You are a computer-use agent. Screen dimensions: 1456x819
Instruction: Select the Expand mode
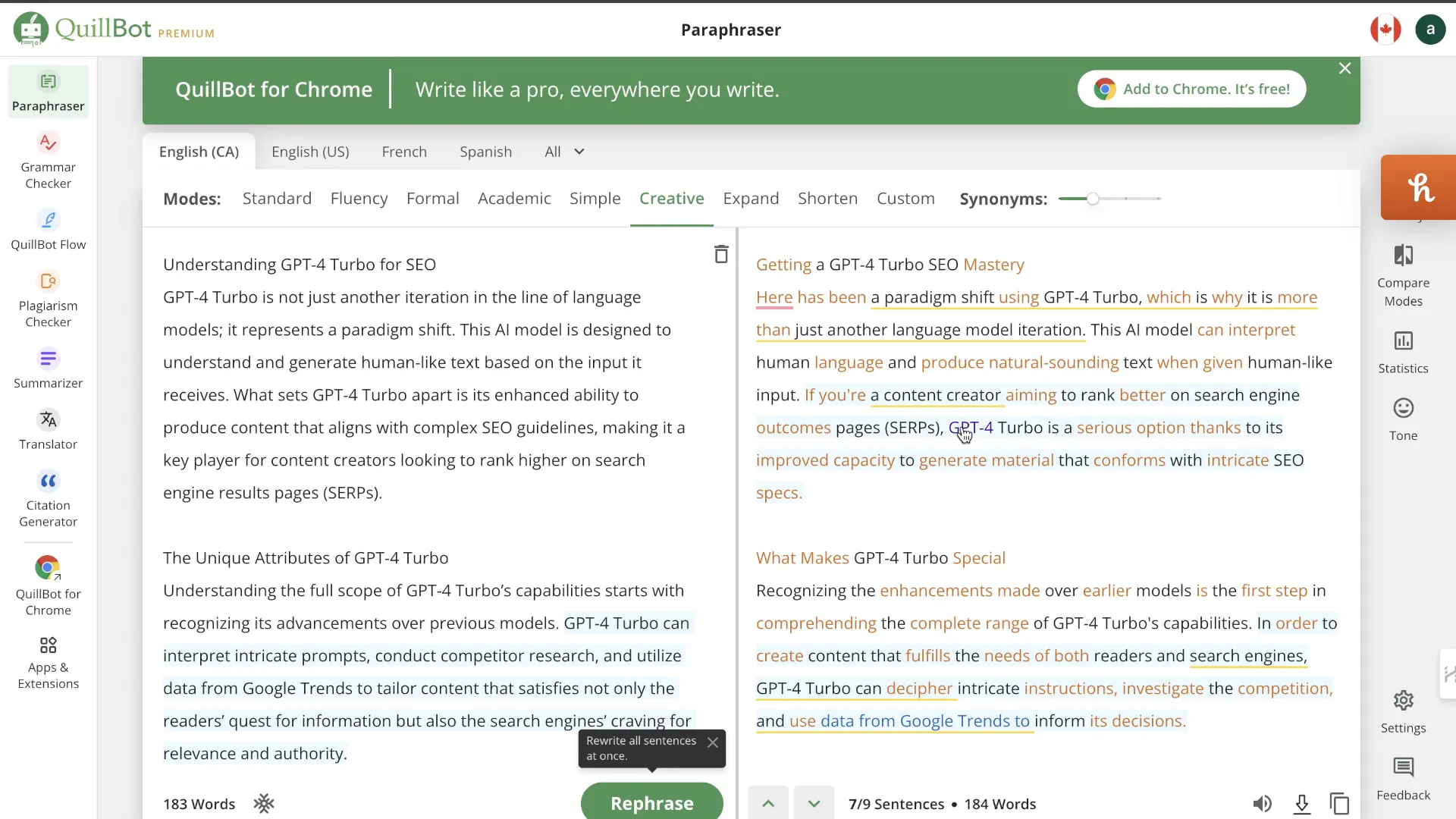click(x=751, y=199)
